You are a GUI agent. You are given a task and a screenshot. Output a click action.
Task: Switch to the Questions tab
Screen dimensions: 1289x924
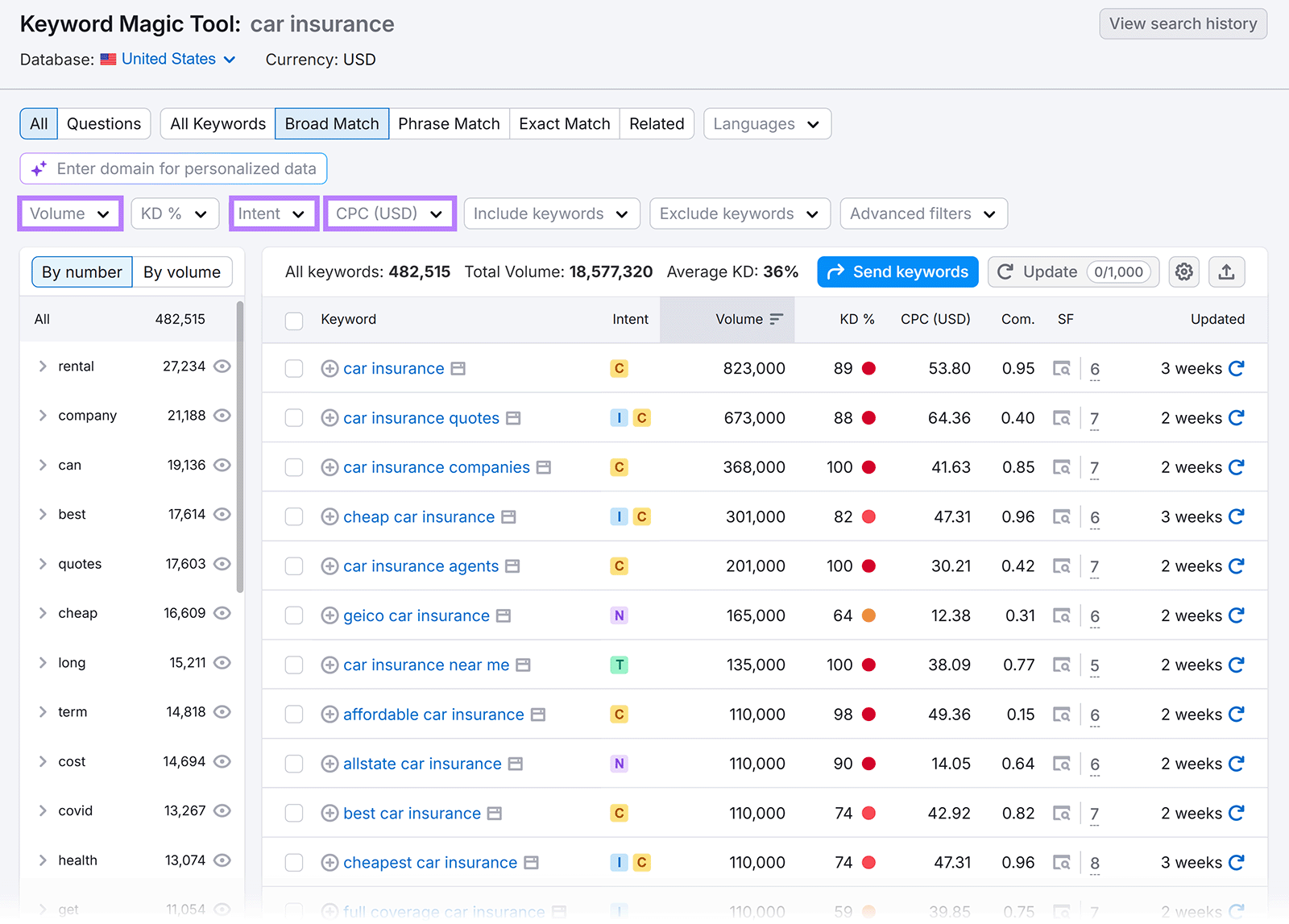tap(104, 124)
